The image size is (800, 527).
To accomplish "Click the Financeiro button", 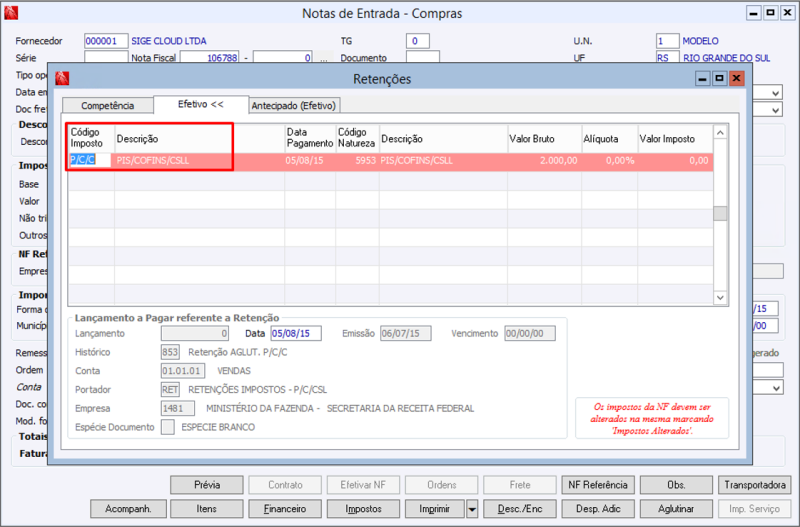I will click(x=285, y=509).
